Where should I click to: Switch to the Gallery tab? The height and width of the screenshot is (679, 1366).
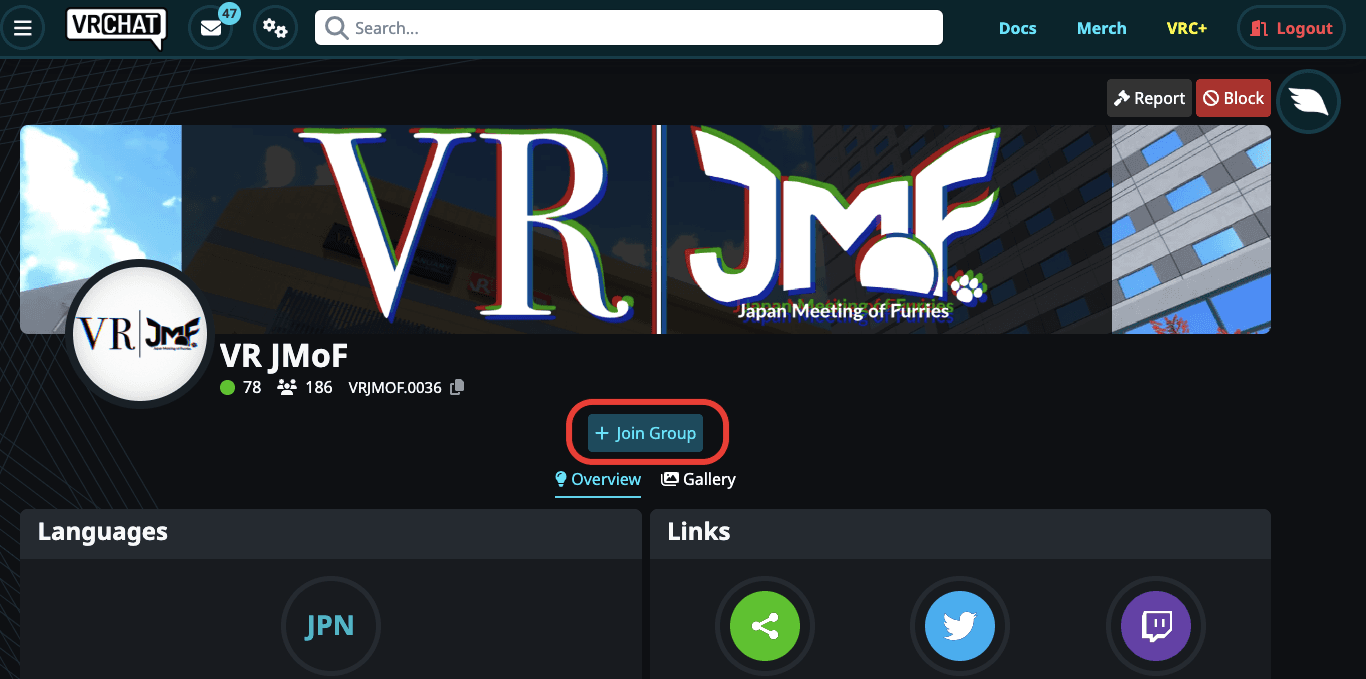pyautogui.click(x=697, y=479)
